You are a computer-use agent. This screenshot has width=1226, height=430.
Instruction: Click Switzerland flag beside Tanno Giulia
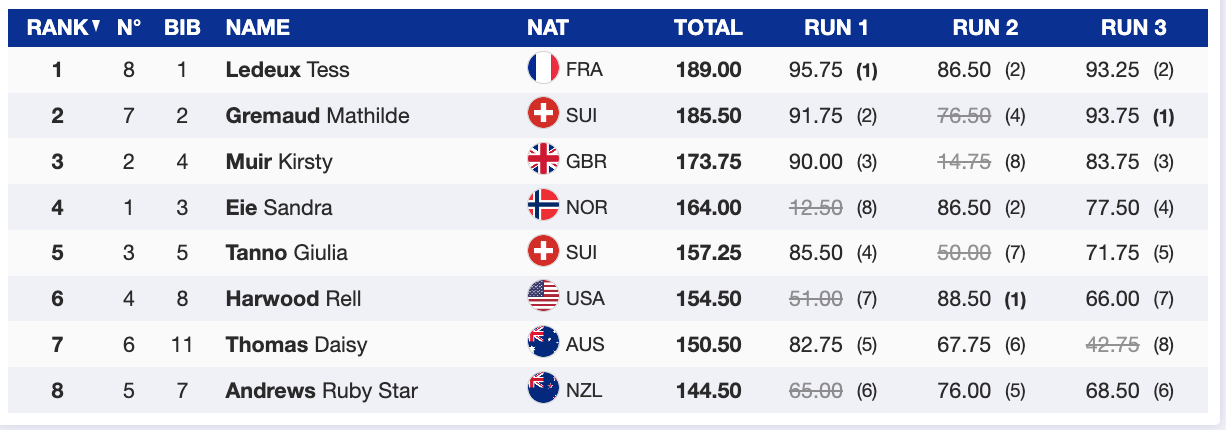point(543,253)
